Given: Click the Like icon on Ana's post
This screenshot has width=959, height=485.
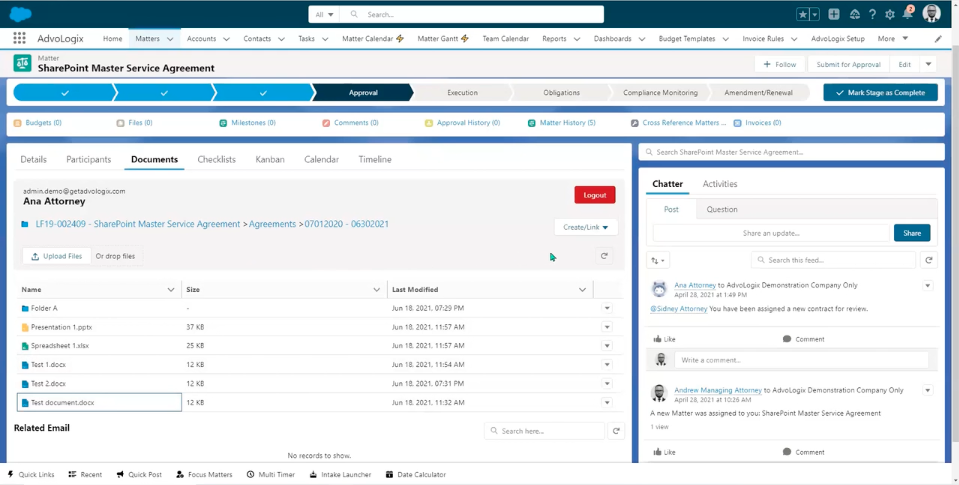Looking at the screenshot, I should pyautogui.click(x=658, y=339).
